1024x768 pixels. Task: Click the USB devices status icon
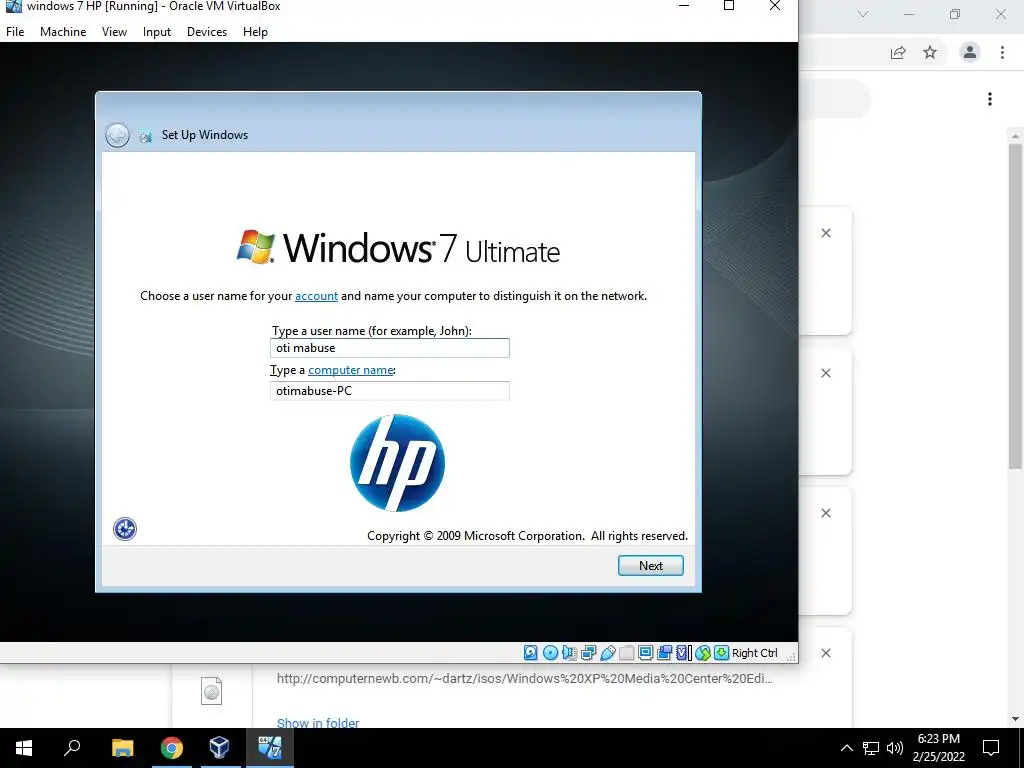click(x=607, y=652)
